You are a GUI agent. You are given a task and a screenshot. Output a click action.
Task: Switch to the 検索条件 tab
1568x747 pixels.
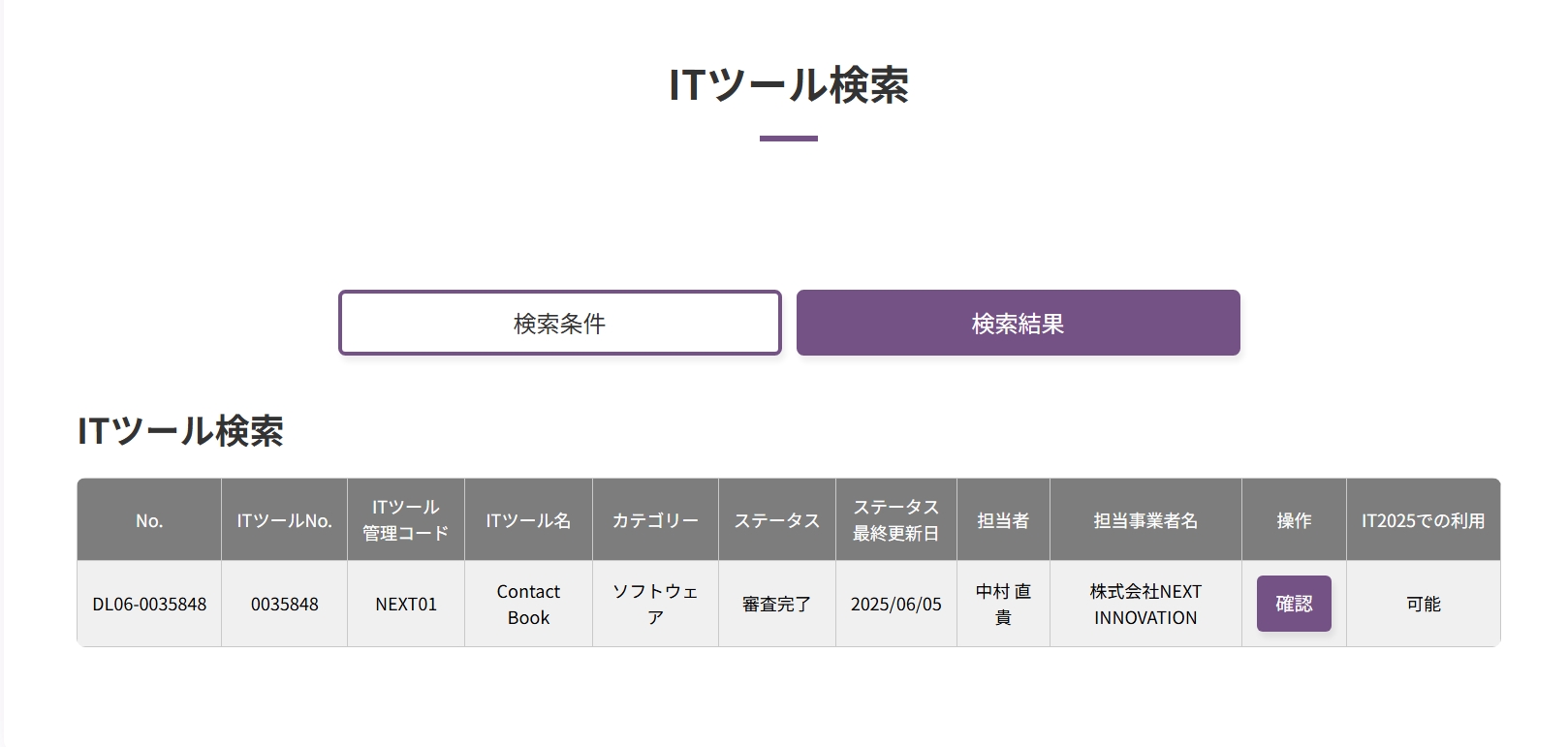click(559, 323)
